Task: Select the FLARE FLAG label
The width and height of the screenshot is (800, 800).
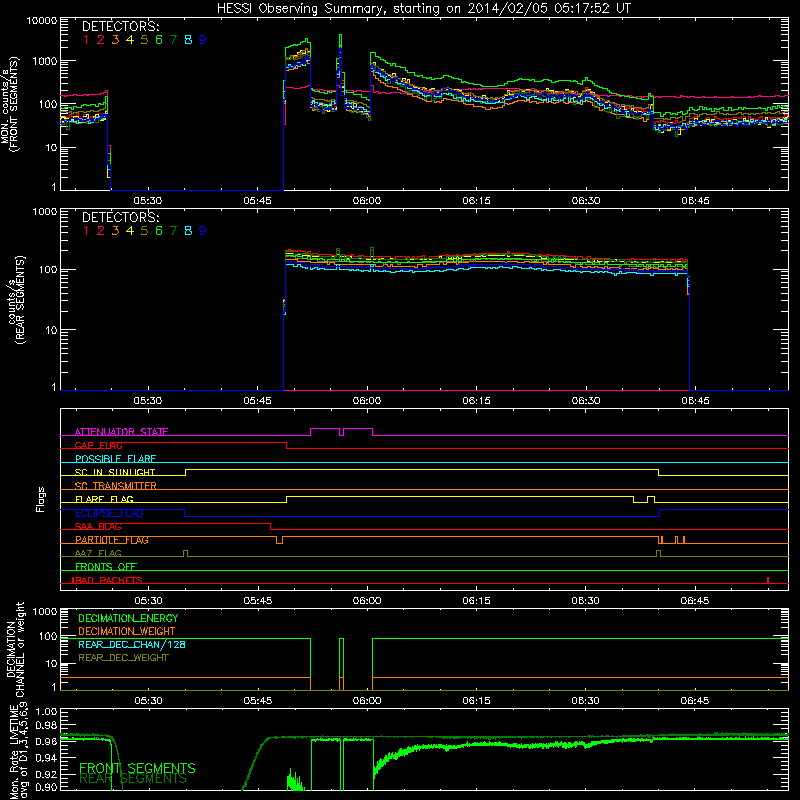Action: tap(104, 499)
